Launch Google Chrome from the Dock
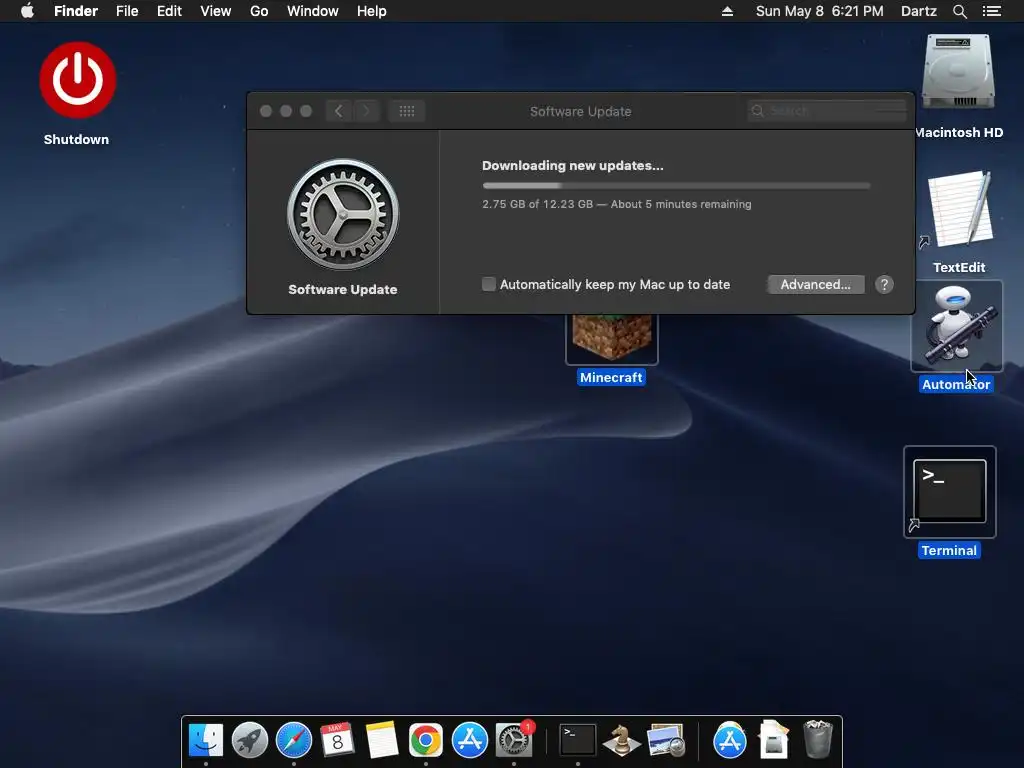 pos(425,740)
